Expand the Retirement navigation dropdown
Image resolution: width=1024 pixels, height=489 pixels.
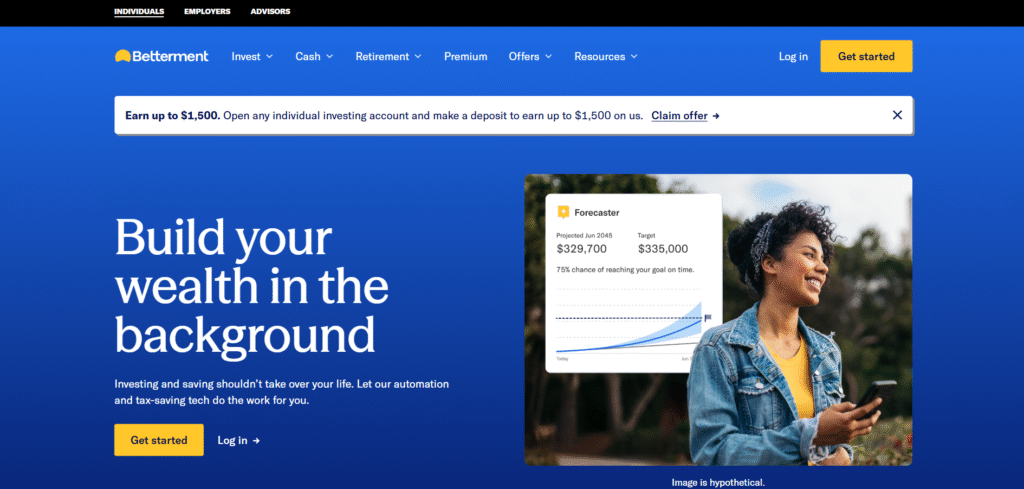pyautogui.click(x=388, y=56)
